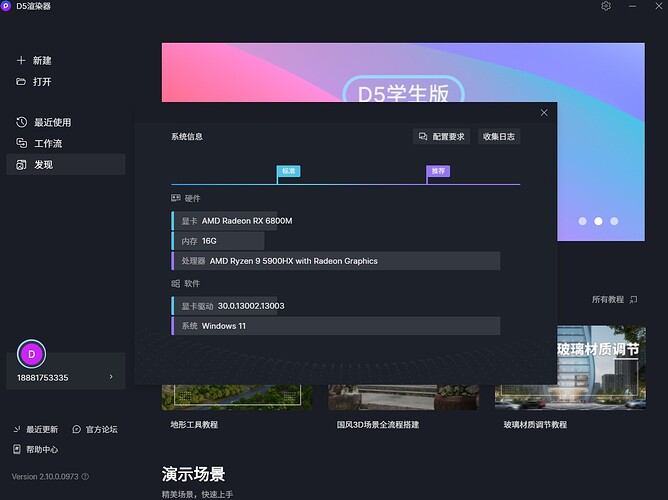Click the 推荐 marker on performance bar
The image size is (668, 500).
click(438, 171)
